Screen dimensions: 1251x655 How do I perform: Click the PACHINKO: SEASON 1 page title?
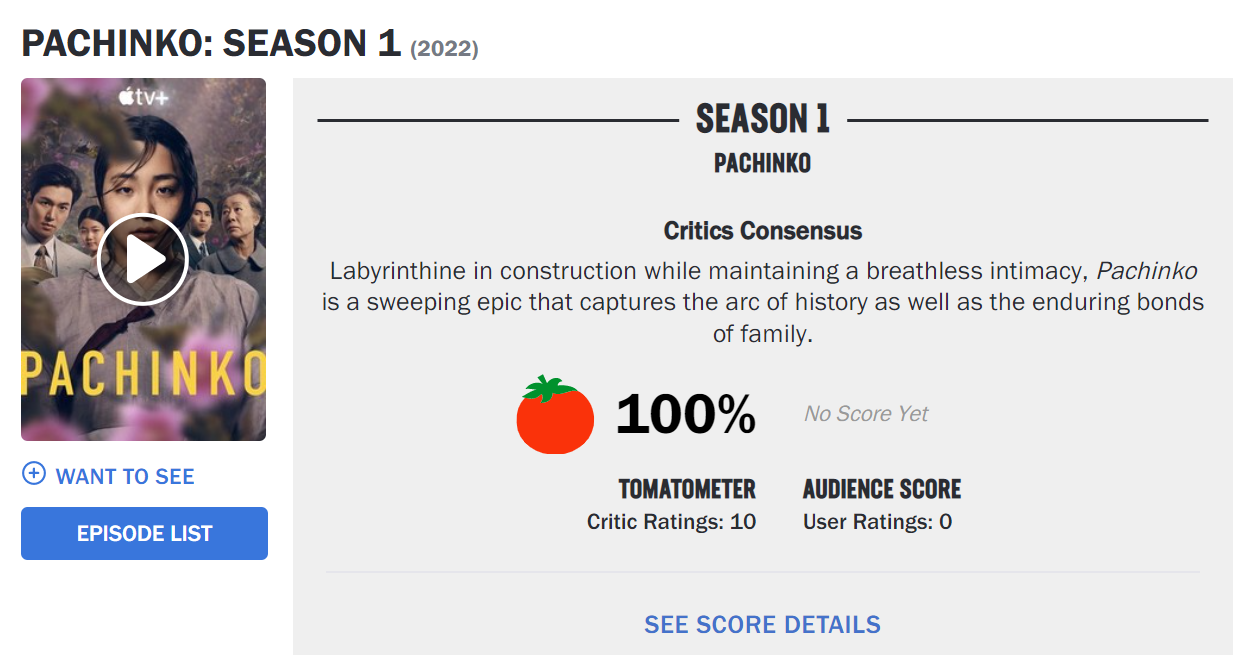pos(211,43)
